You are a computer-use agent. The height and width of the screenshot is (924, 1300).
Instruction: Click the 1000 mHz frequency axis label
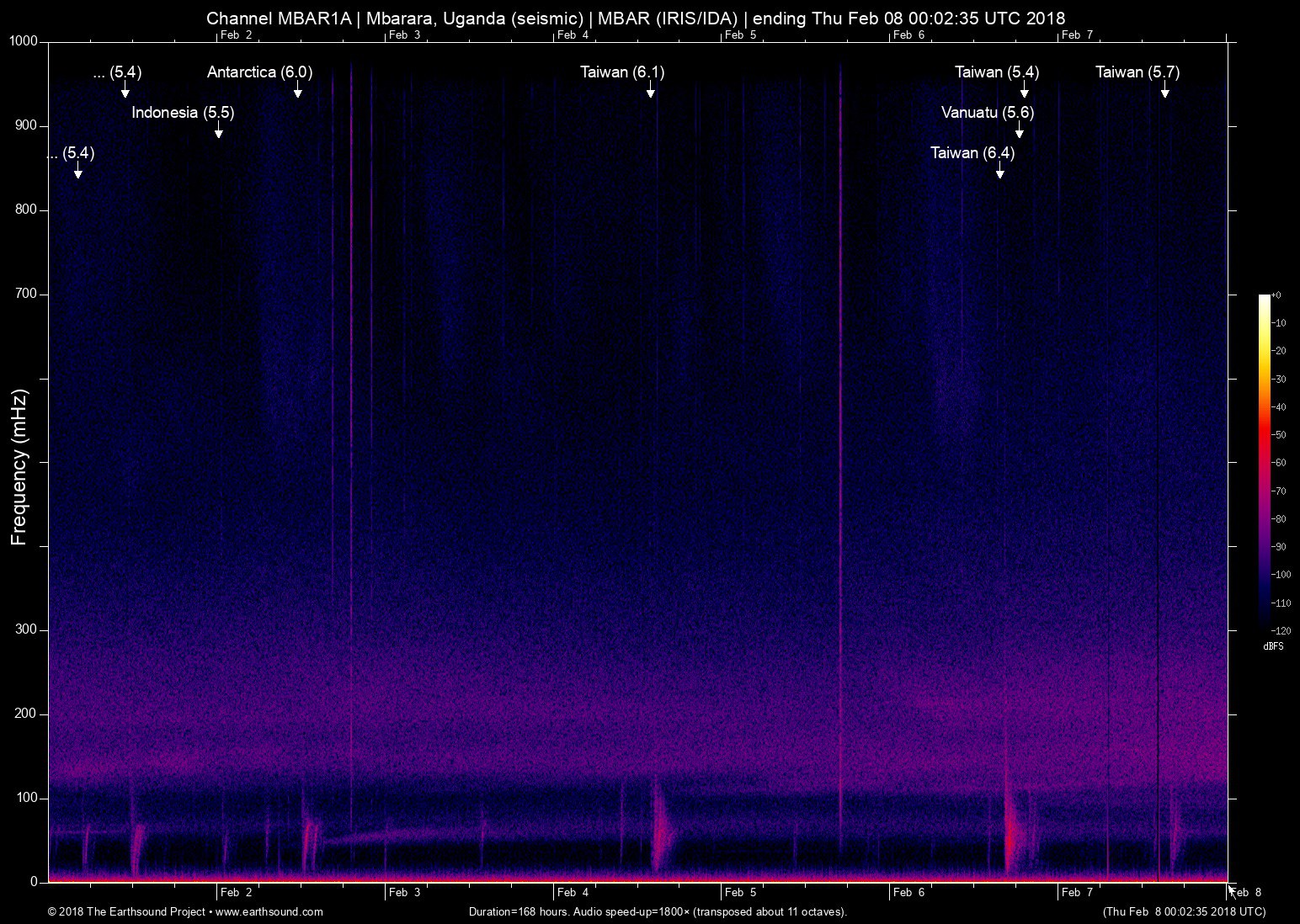tap(23, 41)
